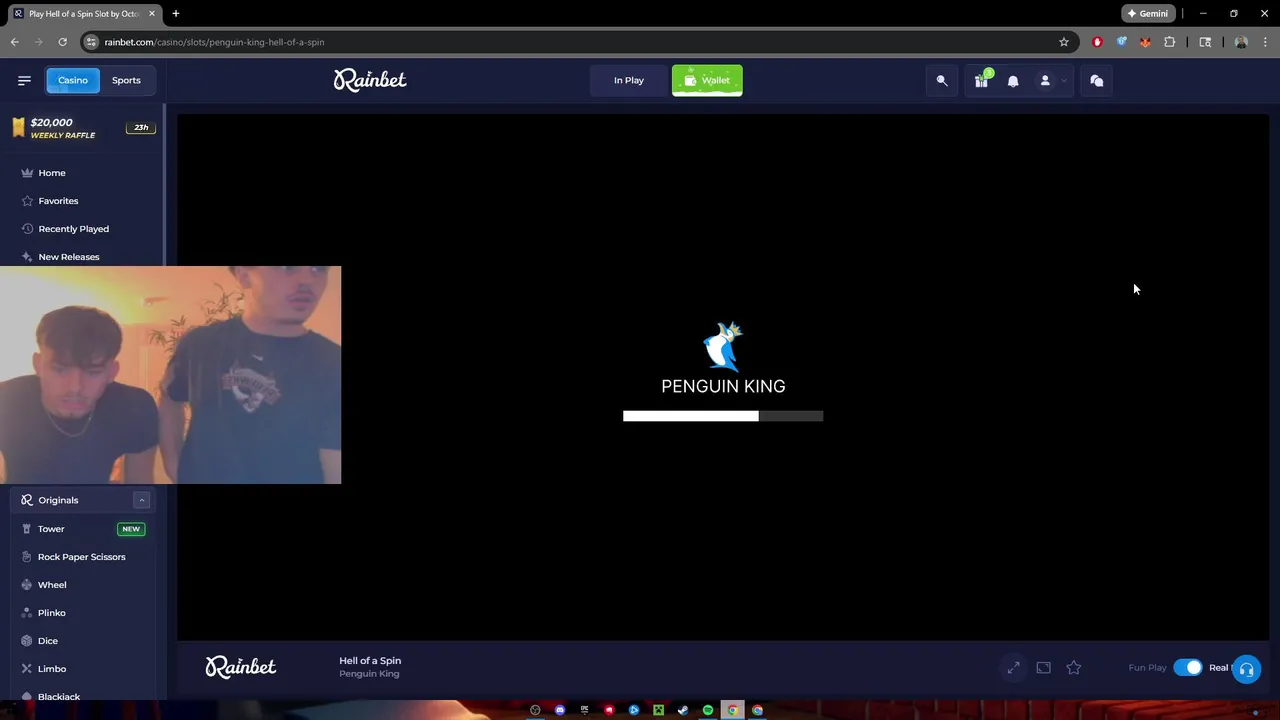The height and width of the screenshot is (720, 1280).
Task: Open red hand ad blocker extension
Action: pos(1097,42)
